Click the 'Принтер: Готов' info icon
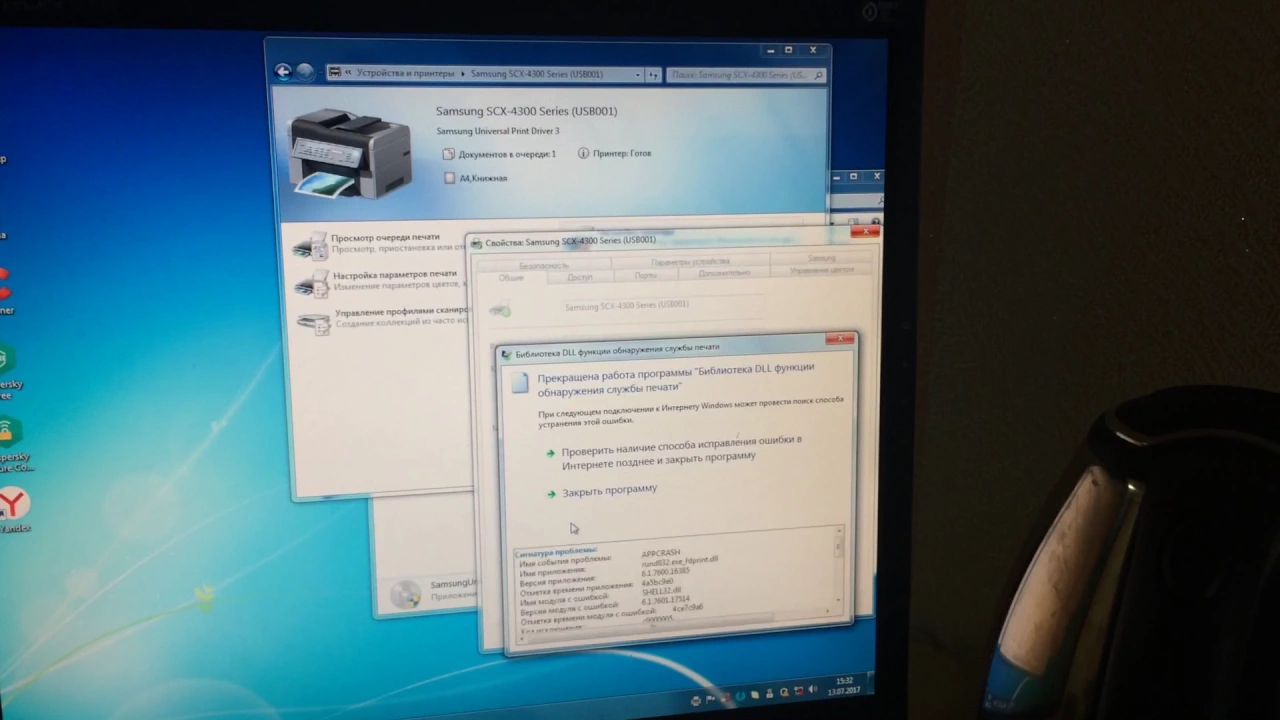Image resolution: width=1280 pixels, height=720 pixels. tap(583, 153)
